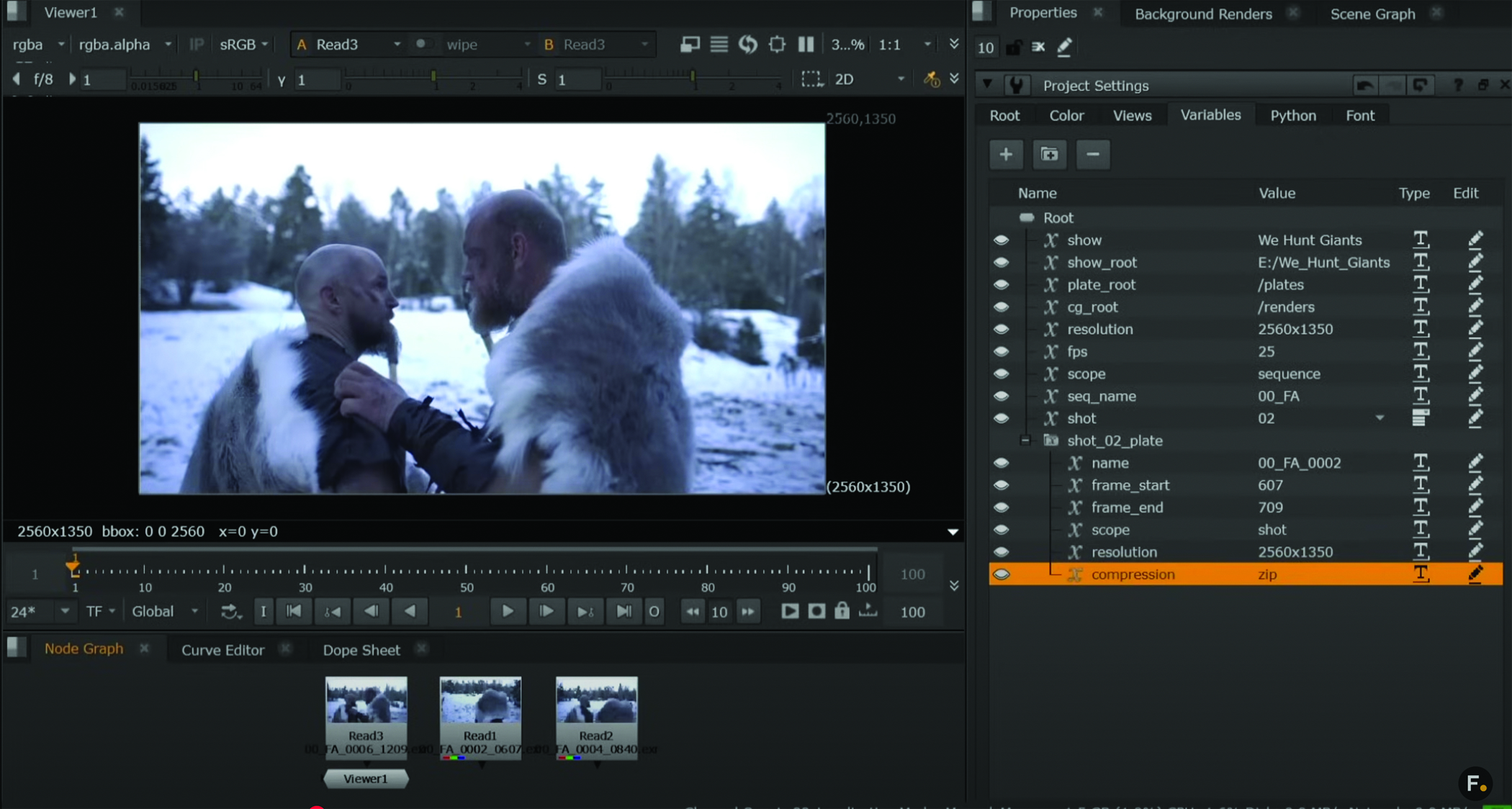Screen dimensions: 1512x809
Task: Toggle visibility eye for plate_root variable
Action: click(1001, 284)
